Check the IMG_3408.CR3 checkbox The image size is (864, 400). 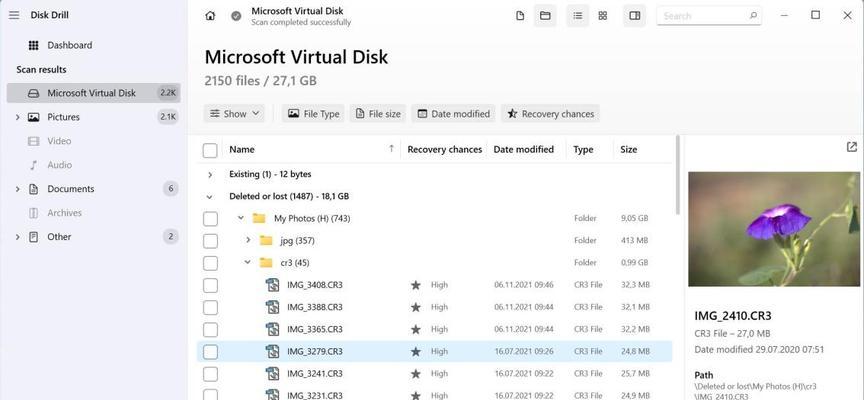click(210, 285)
